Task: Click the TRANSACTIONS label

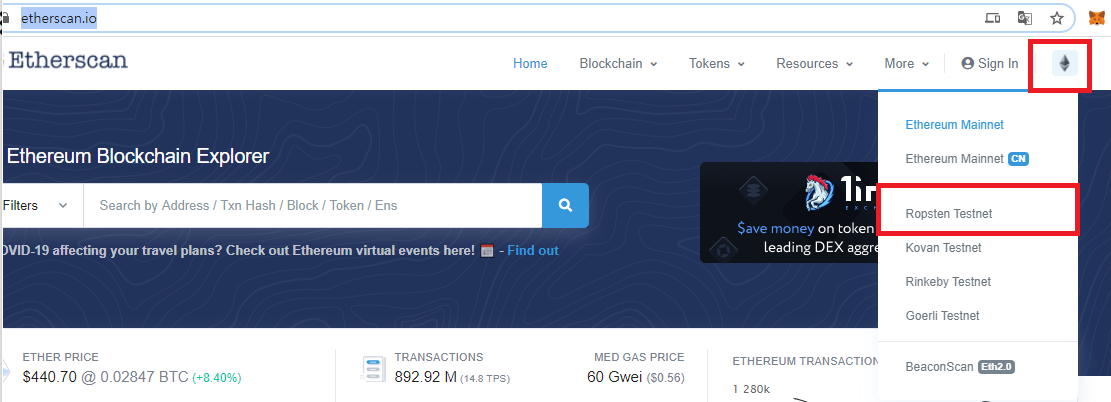Action: pyautogui.click(x=439, y=357)
